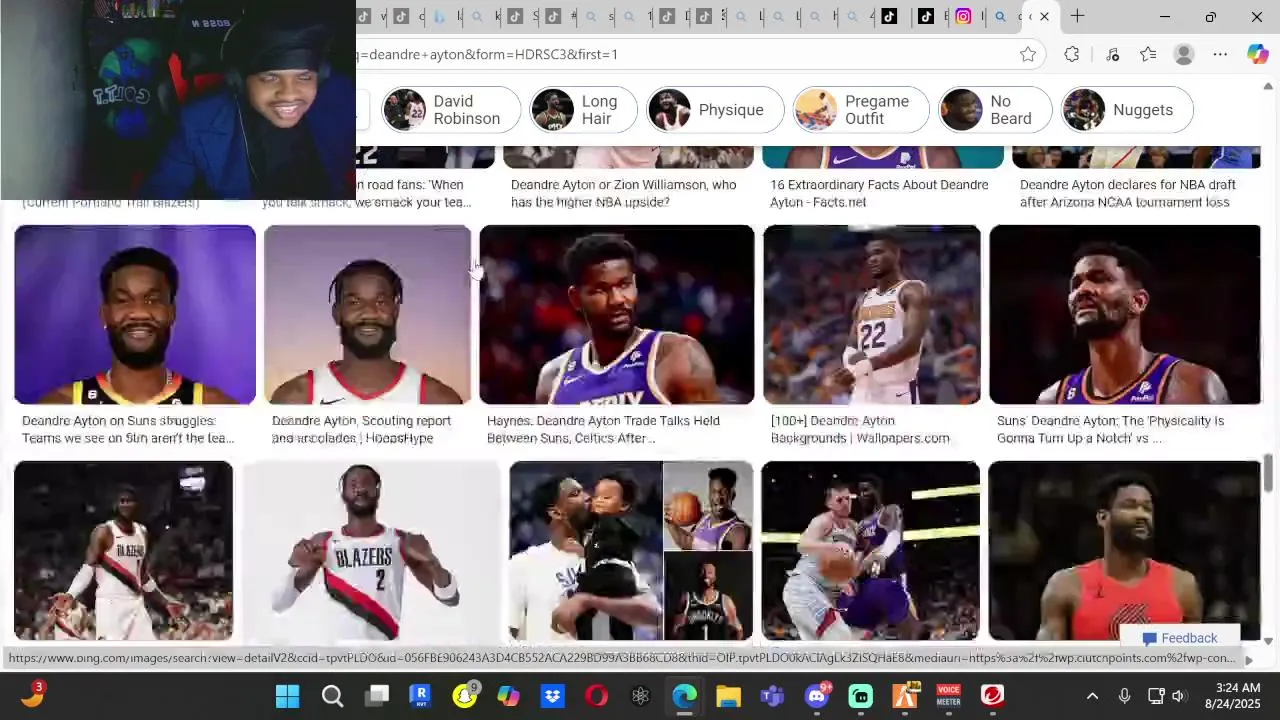
Task: Launch Copilot from the Edge toolbar
Action: pos(1257,54)
